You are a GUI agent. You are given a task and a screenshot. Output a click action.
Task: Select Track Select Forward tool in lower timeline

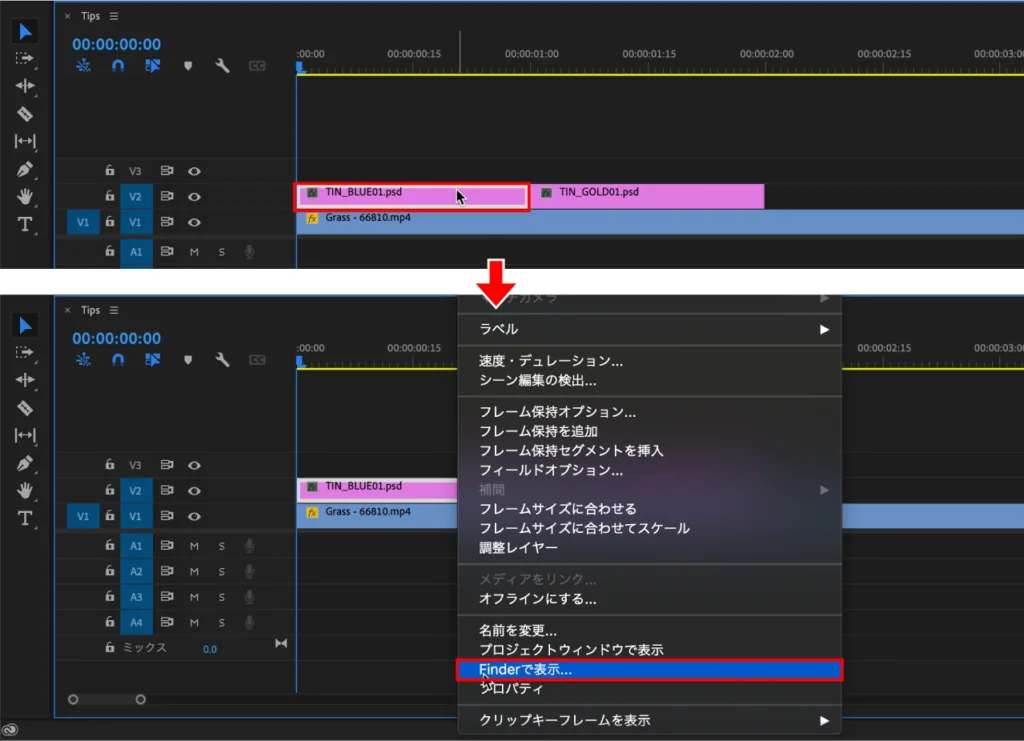[25, 352]
